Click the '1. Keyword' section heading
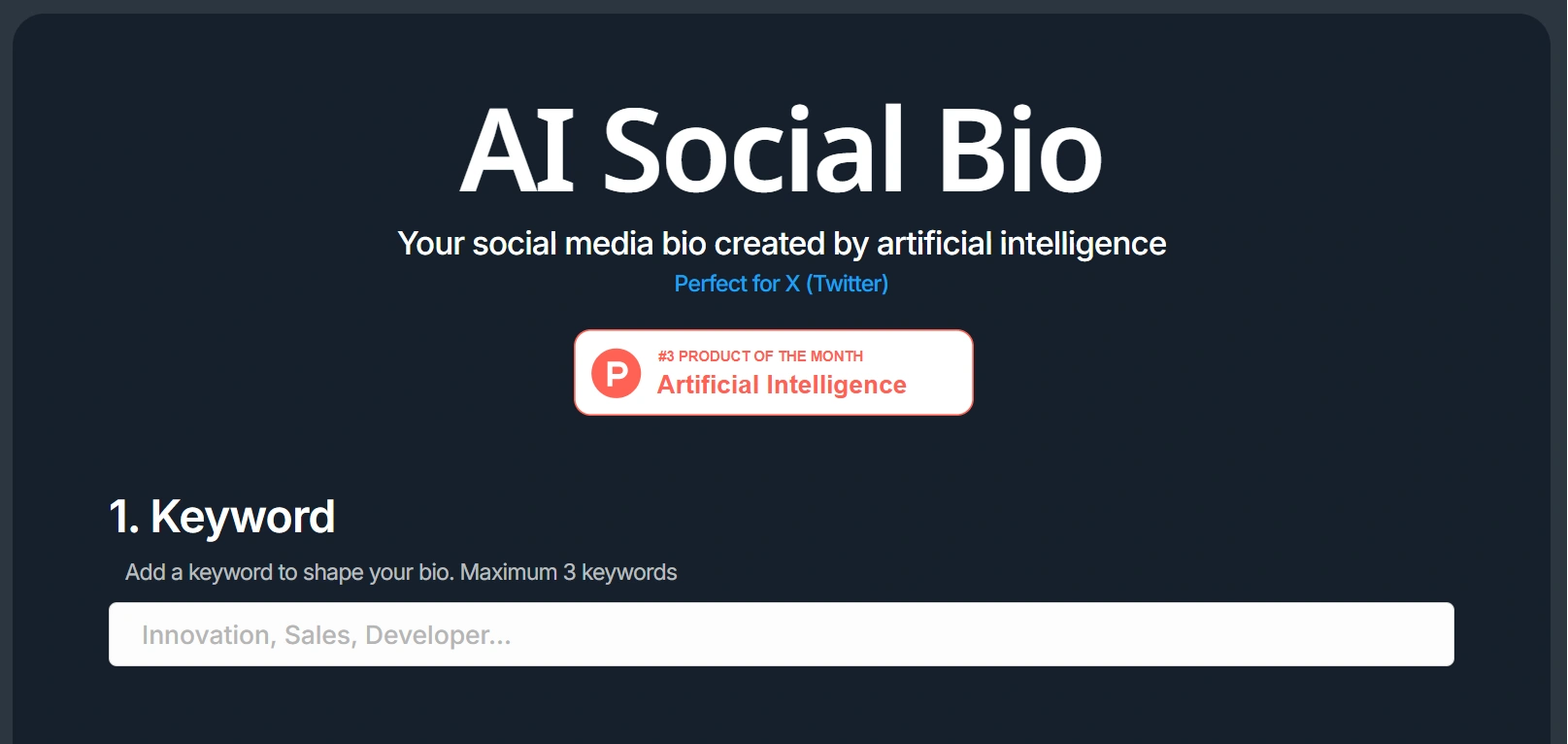 pos(221,516)
